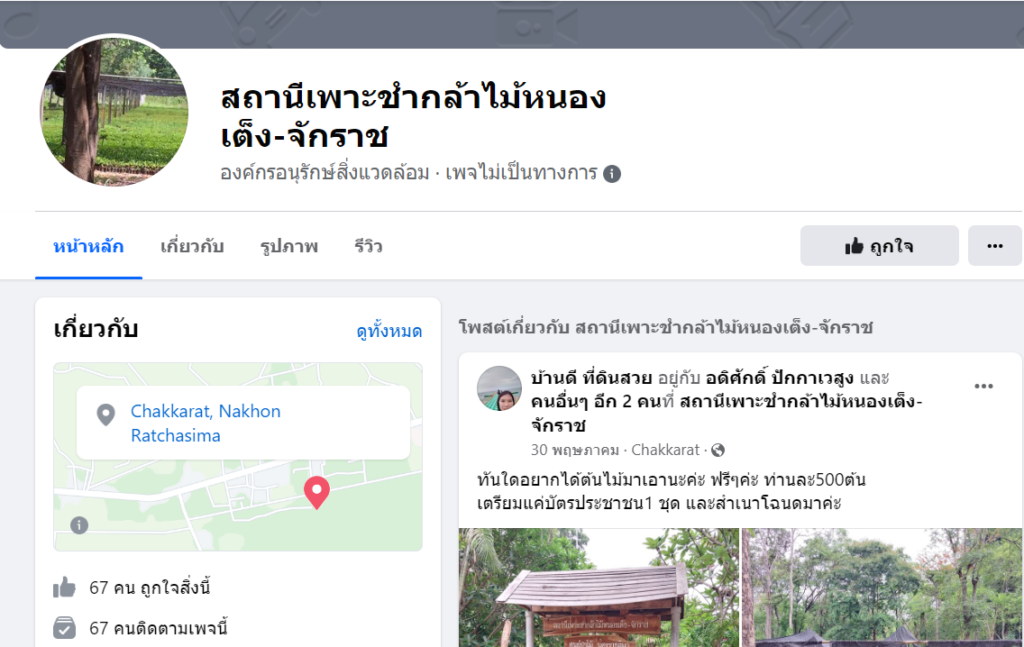Click the thumbs-up icon beside 67 likes
The height and width of the screenshot is (647, 1024).
click(x=64, y=588)
